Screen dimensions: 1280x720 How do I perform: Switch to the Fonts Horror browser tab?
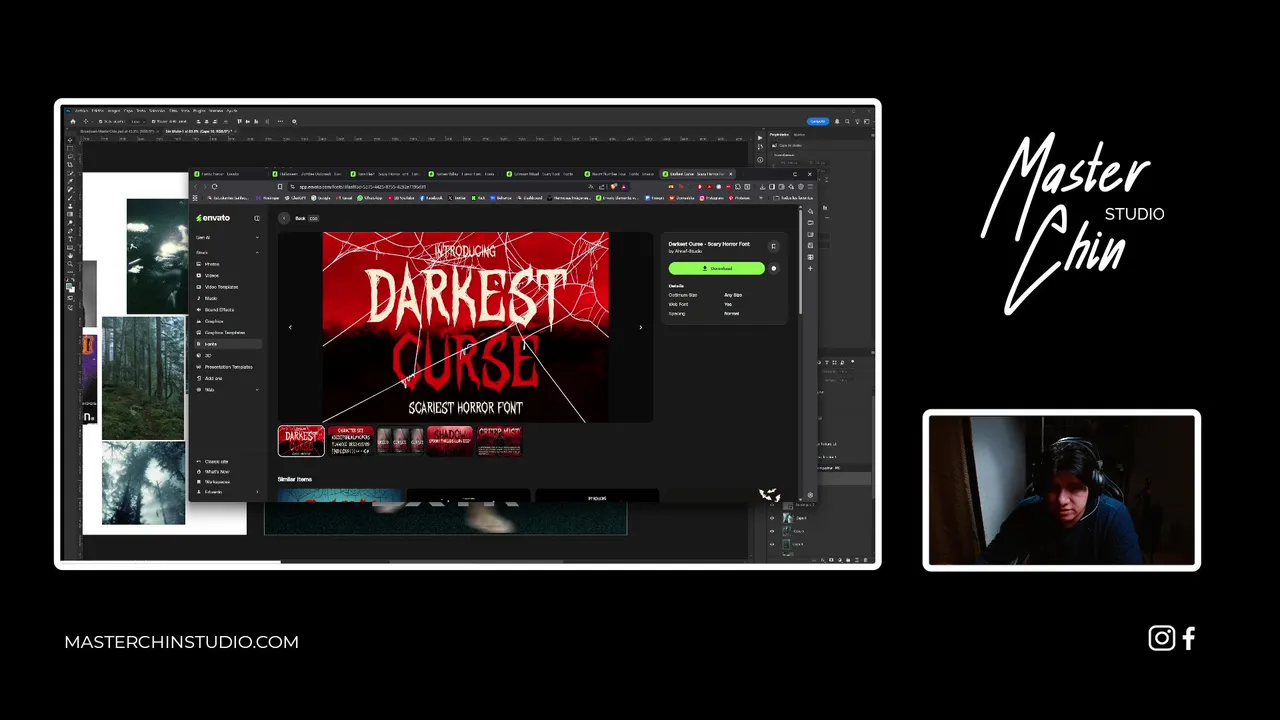coord(229,174)
